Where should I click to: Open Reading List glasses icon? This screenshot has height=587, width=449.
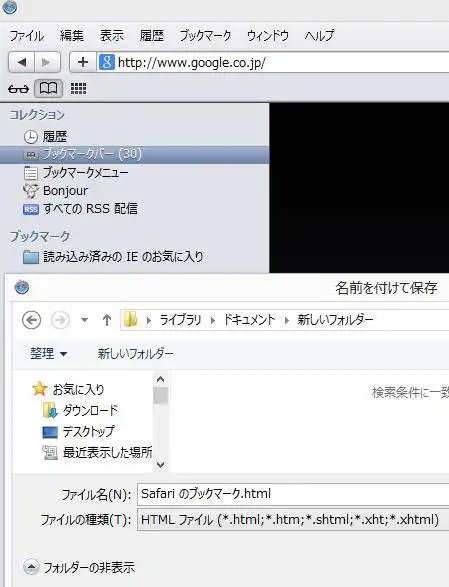pyautogui.click(x=18, y=89)
